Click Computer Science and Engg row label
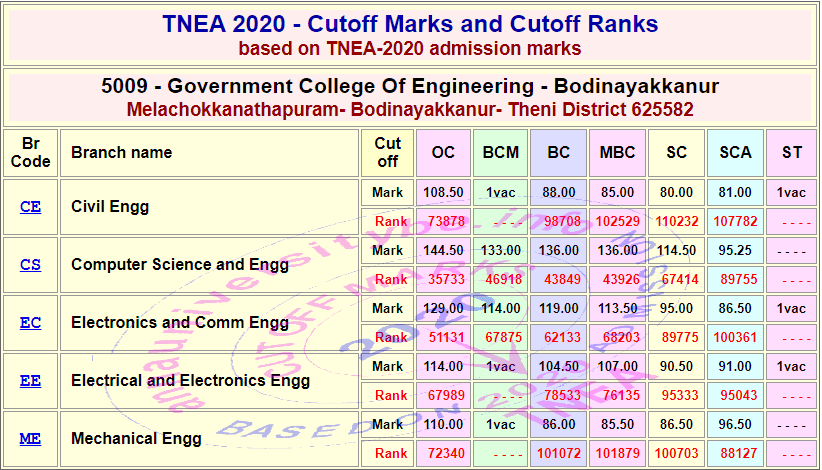Viewport: 822px width, 470px height. click(180, 265)
